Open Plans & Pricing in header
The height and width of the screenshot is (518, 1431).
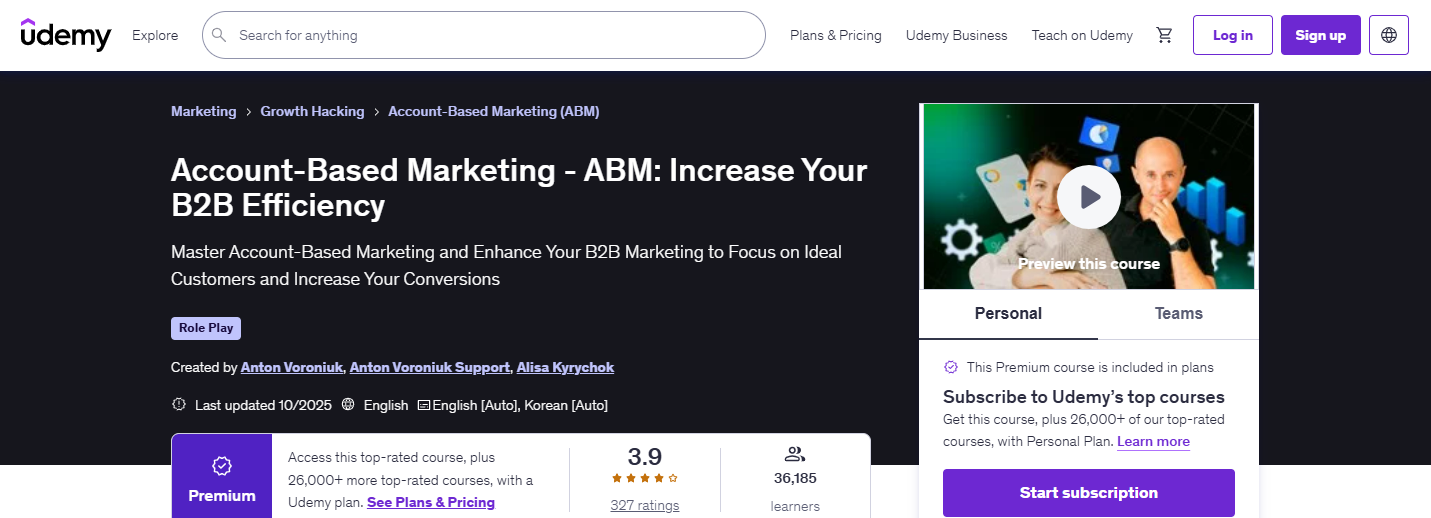tap(836, 35)
